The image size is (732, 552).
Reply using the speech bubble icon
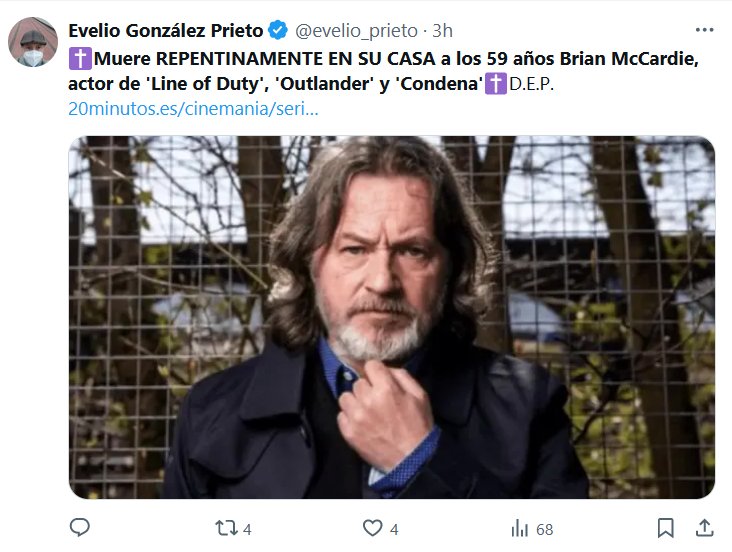[x=81, y=527]
